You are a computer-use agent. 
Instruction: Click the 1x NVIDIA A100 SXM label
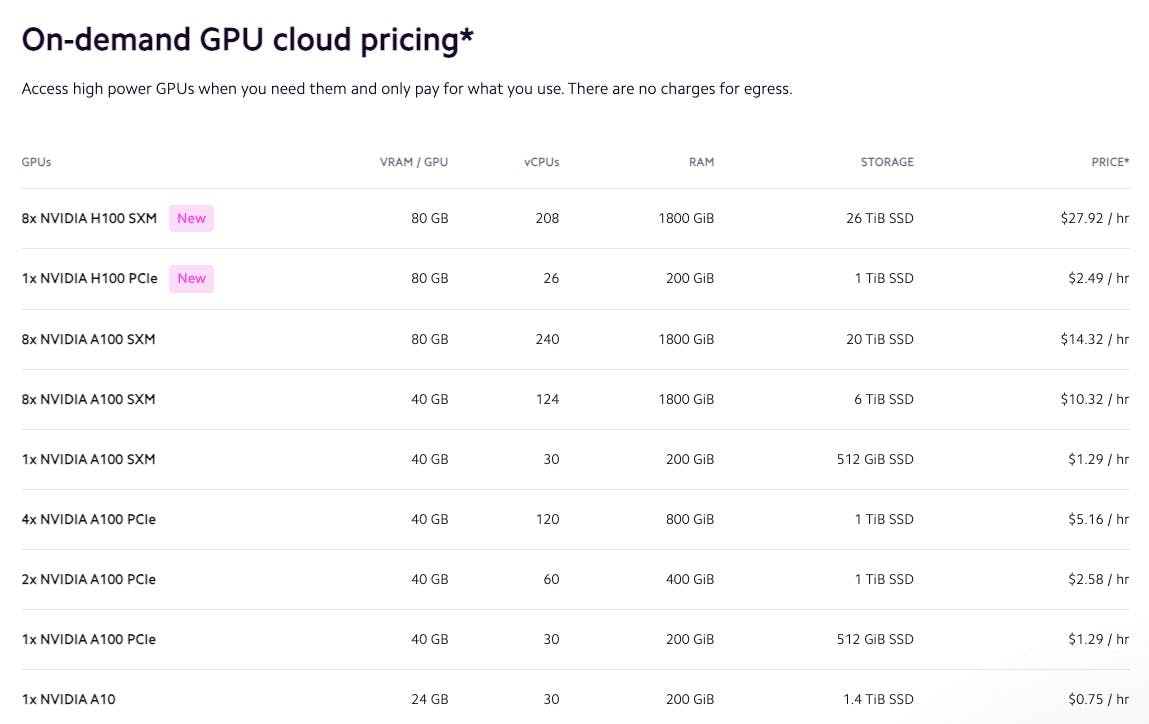coord(88,459)
